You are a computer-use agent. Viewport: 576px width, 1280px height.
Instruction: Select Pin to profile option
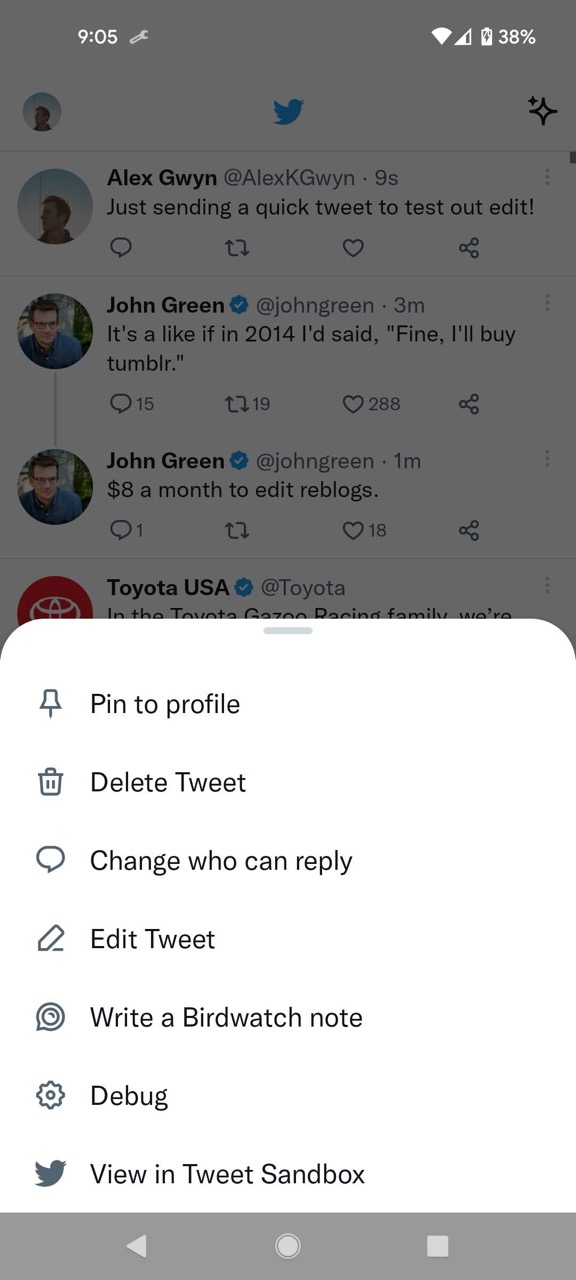pos(288,704)
